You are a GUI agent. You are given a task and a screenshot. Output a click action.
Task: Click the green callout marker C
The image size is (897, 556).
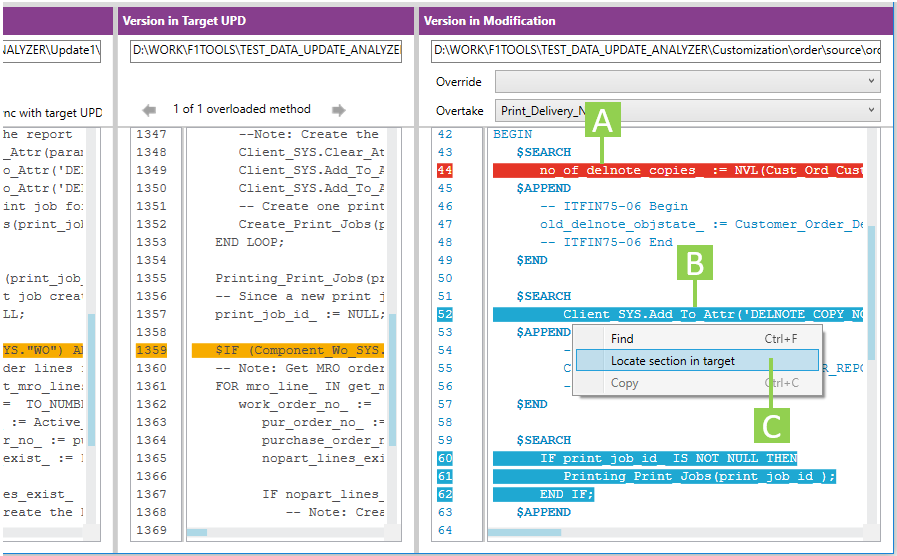point(771,427)
